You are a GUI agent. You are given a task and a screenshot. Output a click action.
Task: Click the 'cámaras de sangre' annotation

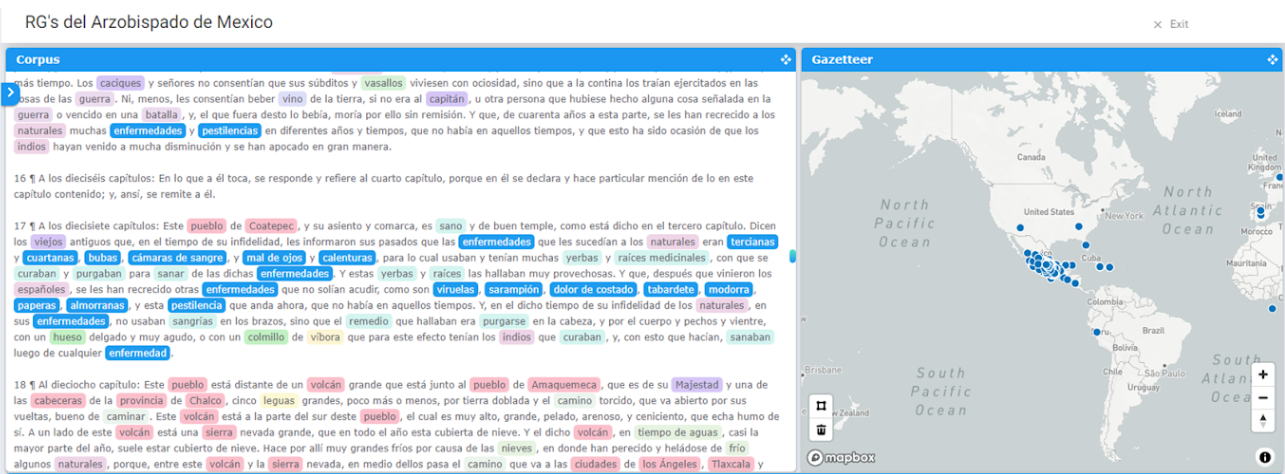coord(176,258)
